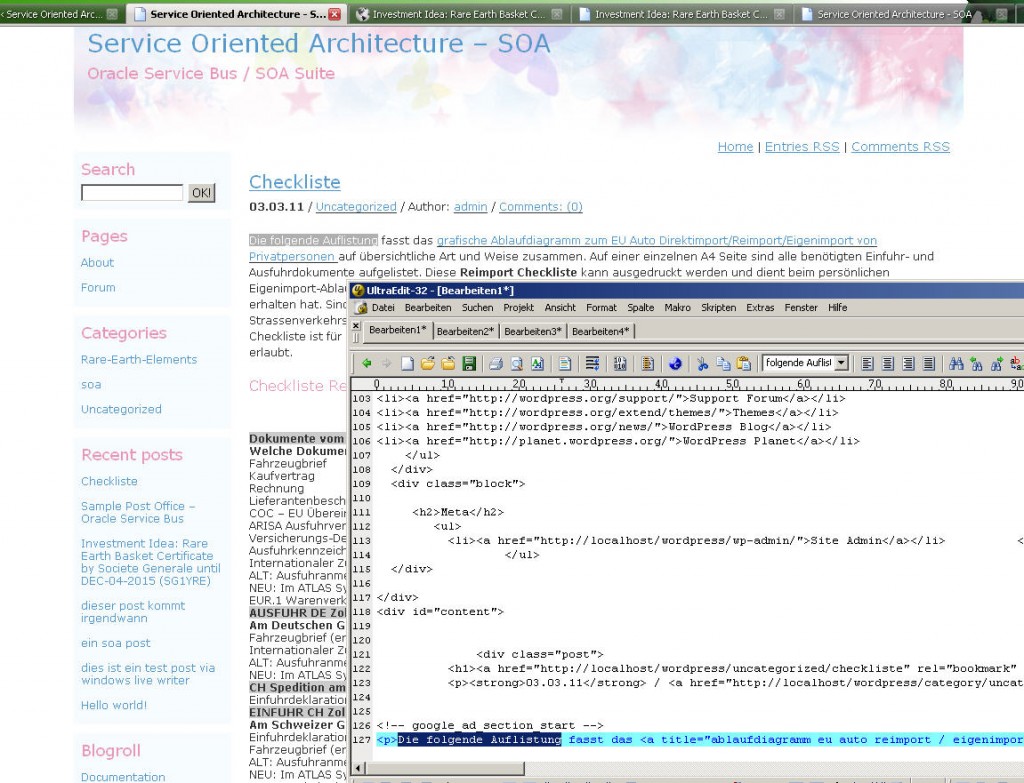Open the Rare-Earth-Elements category
This screenshot has height=783, width=1024.
tap(139, 359)
